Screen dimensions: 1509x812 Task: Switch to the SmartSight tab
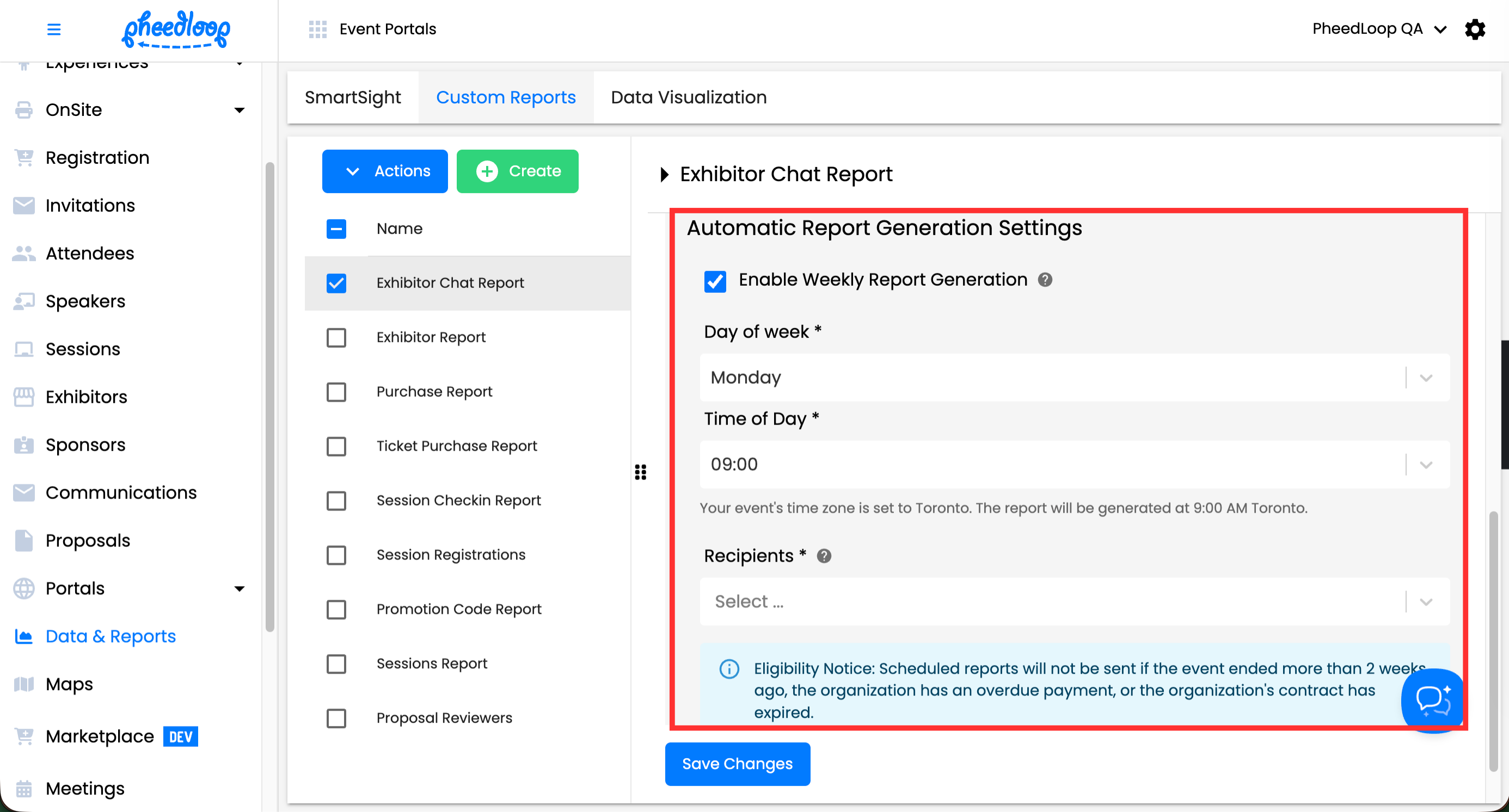click(353, 97)
